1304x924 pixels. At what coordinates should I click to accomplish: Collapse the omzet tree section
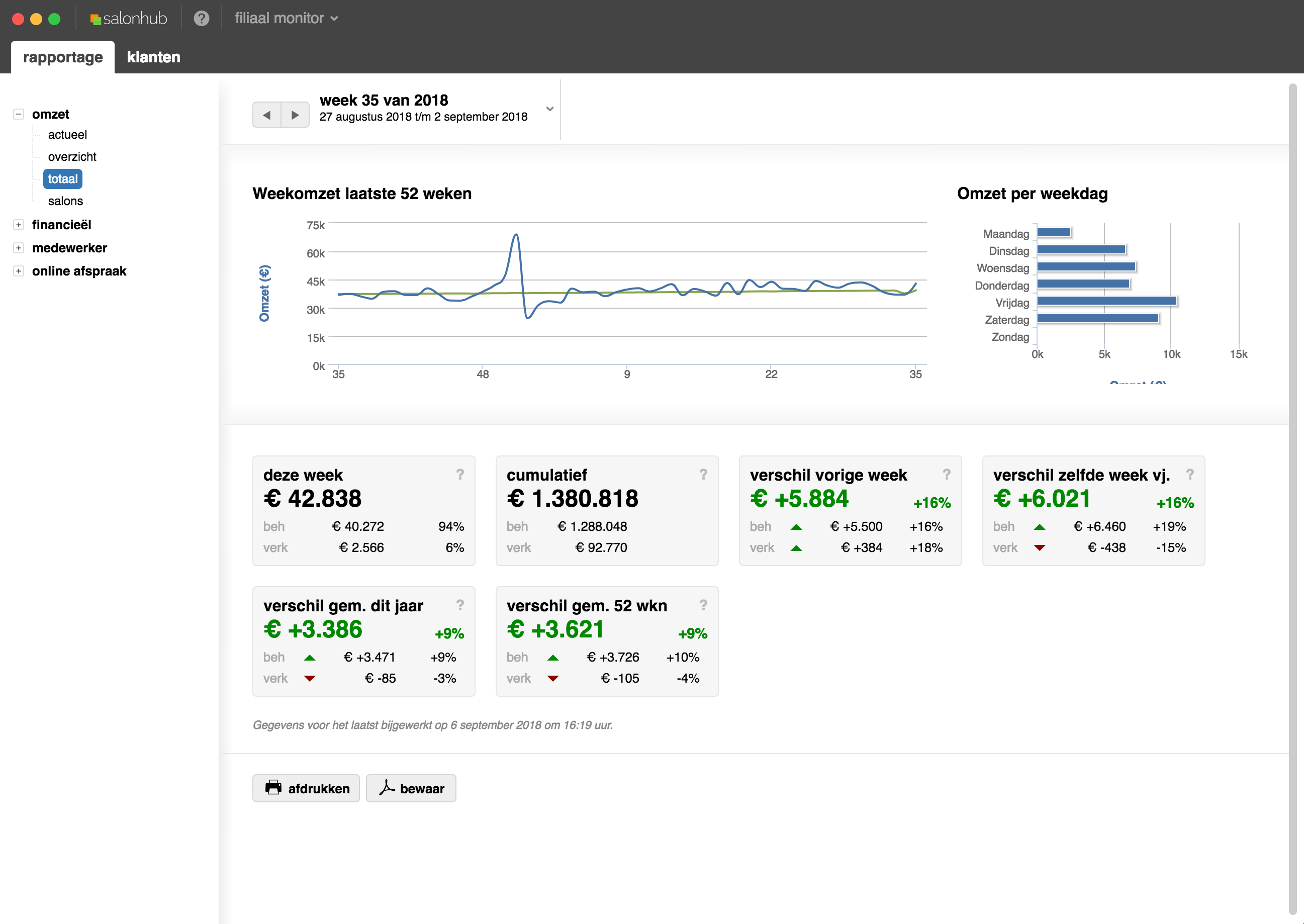point(19,114)
